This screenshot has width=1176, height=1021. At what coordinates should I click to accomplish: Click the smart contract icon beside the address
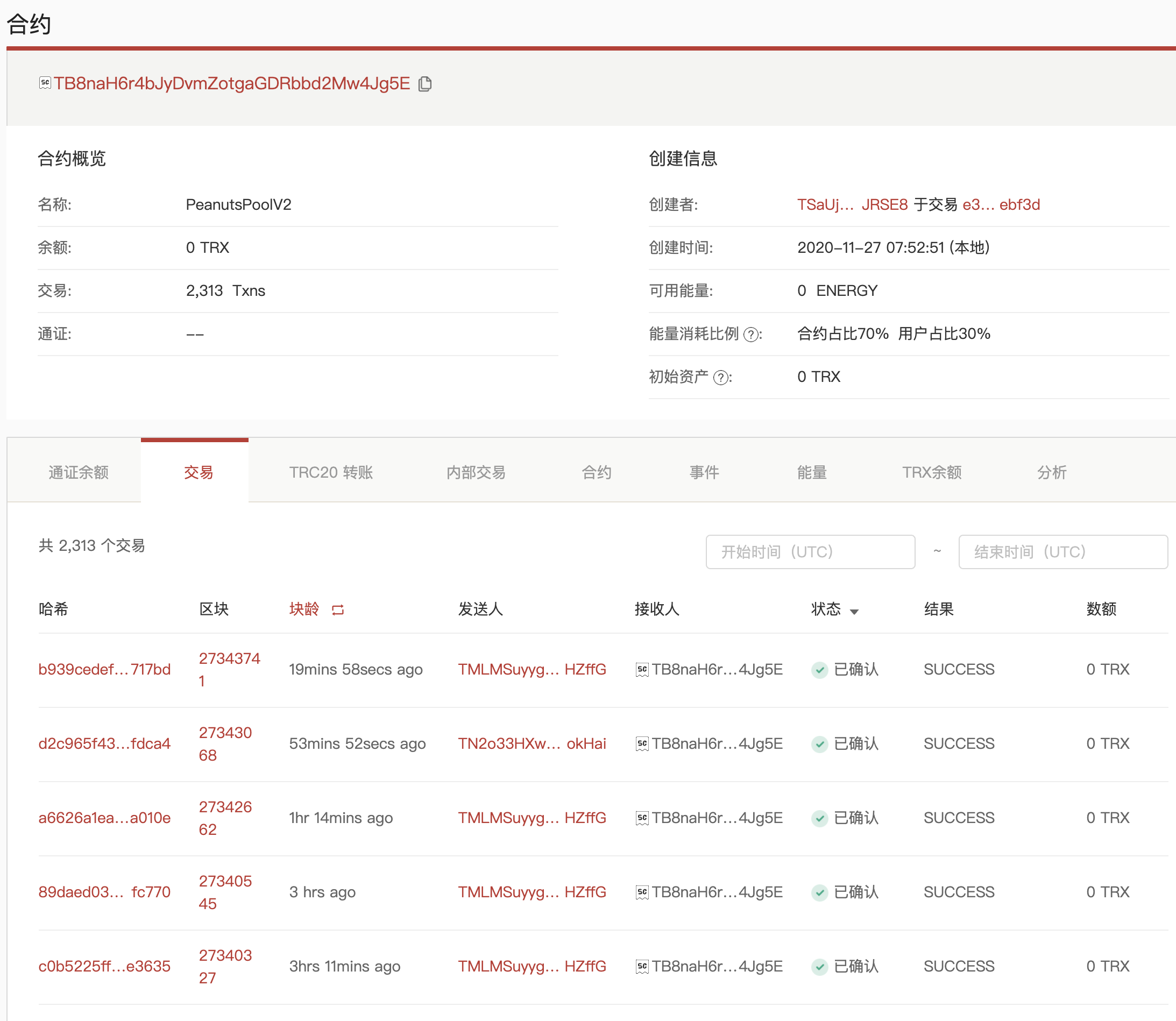45,83
